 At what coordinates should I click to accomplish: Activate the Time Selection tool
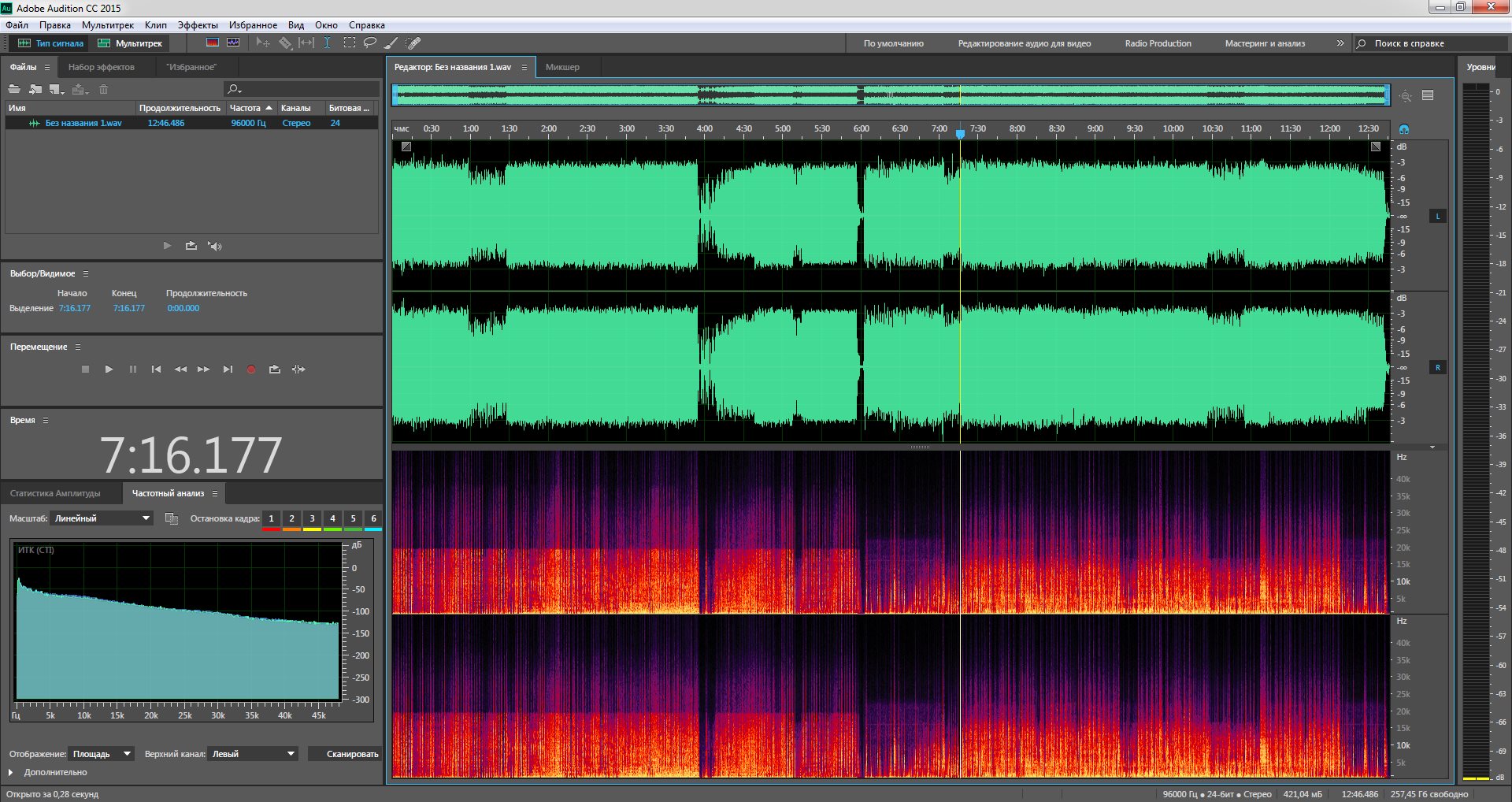(328, 43)
